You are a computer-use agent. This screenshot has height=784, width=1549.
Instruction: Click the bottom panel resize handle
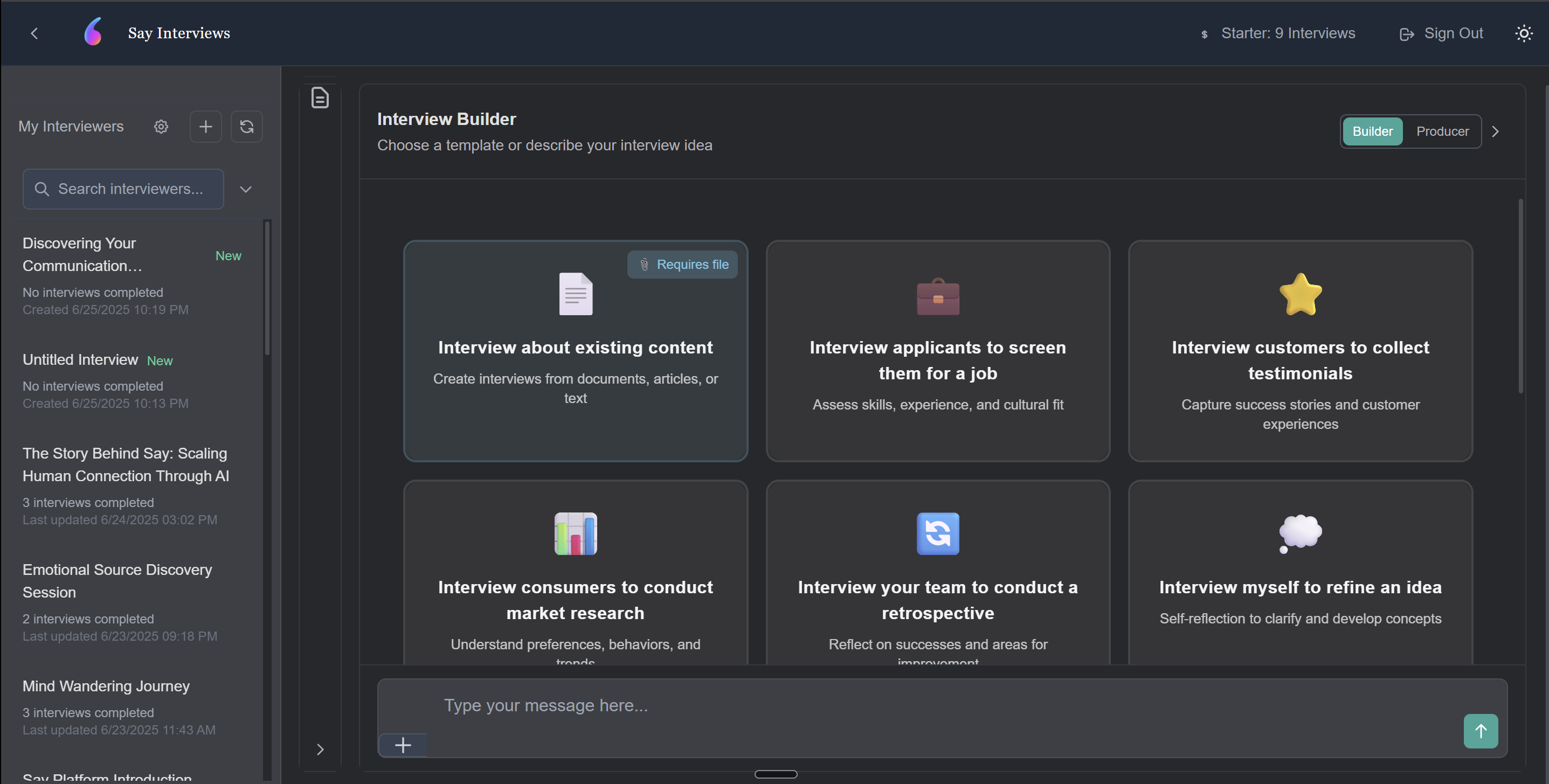click(776, 774)
